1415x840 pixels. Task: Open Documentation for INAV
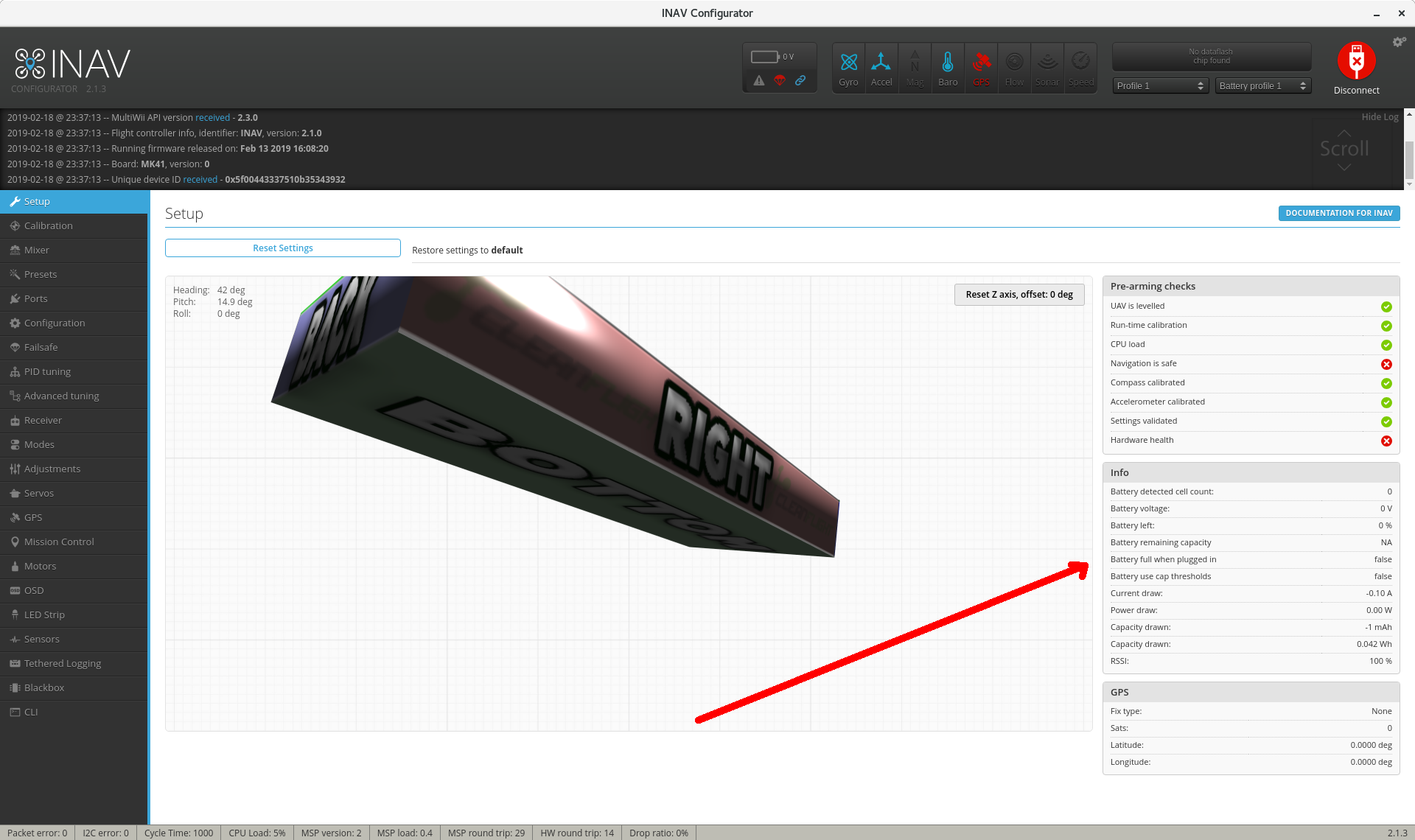pos(1338,213)
